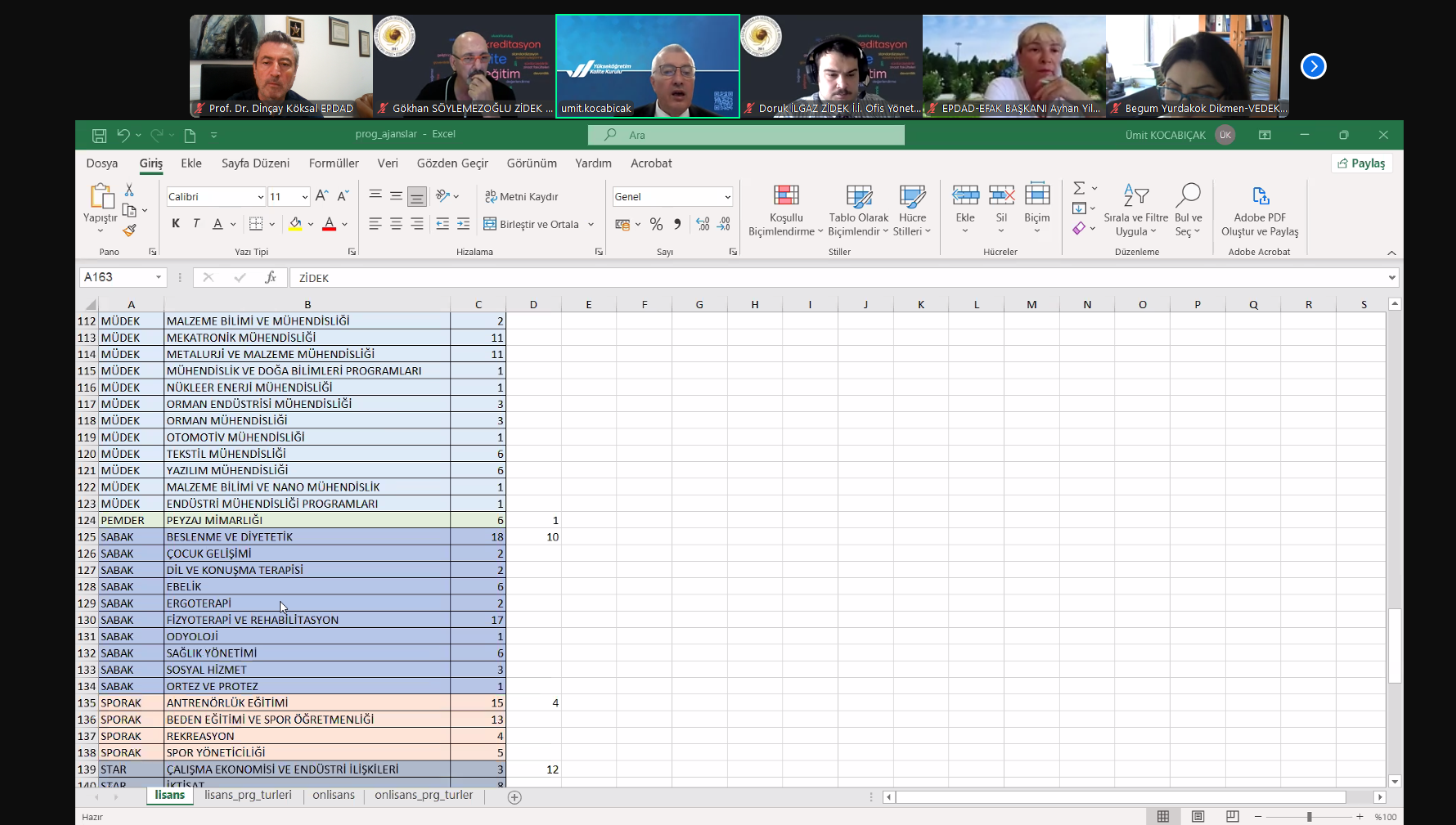Toggle italic text formatting
This screenshot has height=825, width=1456.
pyautogui.click(x=196, y=224)
